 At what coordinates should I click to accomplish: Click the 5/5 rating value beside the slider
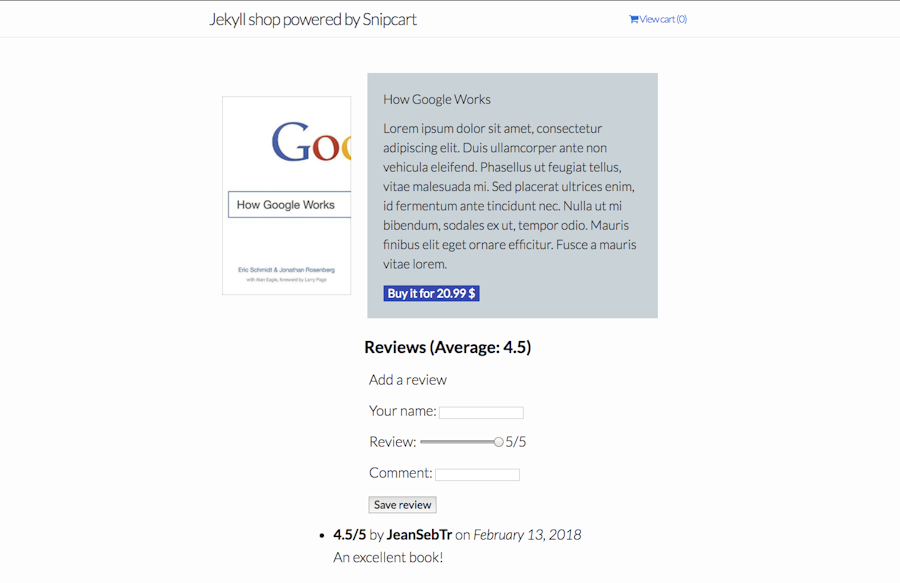pyautogui.click(x=515, y=442)
